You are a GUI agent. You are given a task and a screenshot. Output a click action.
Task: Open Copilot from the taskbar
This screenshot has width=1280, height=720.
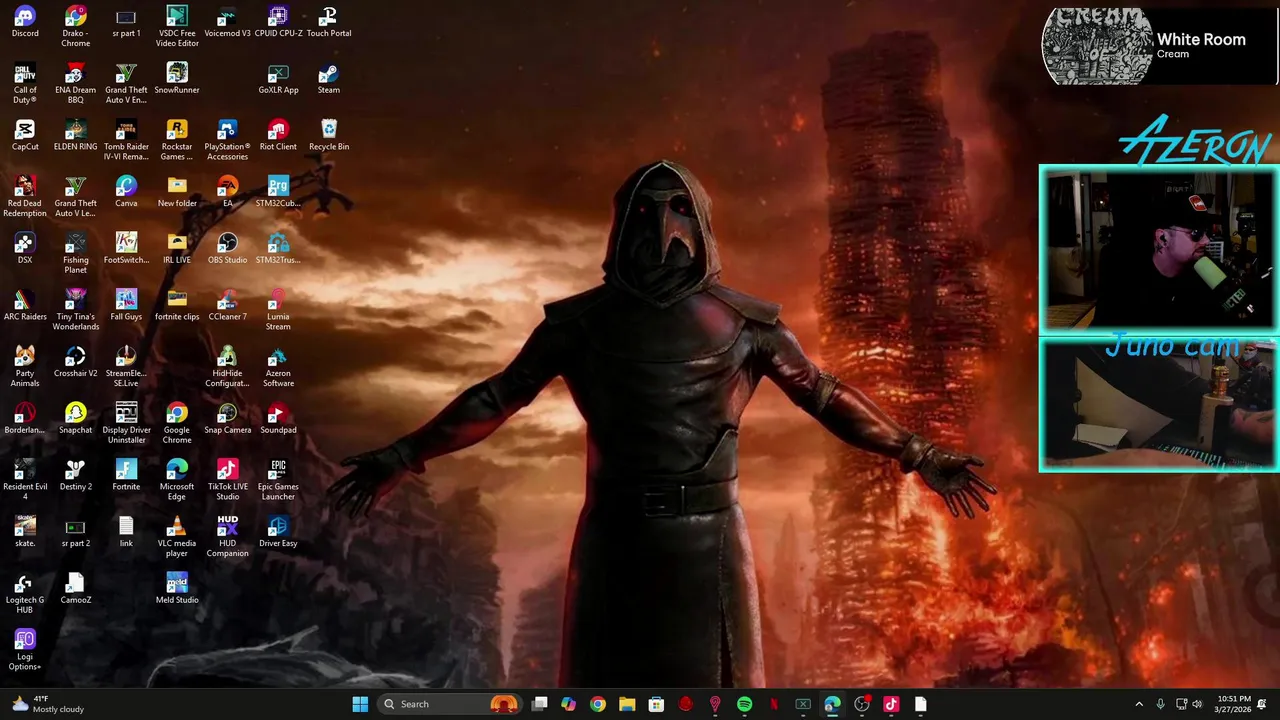568,704
